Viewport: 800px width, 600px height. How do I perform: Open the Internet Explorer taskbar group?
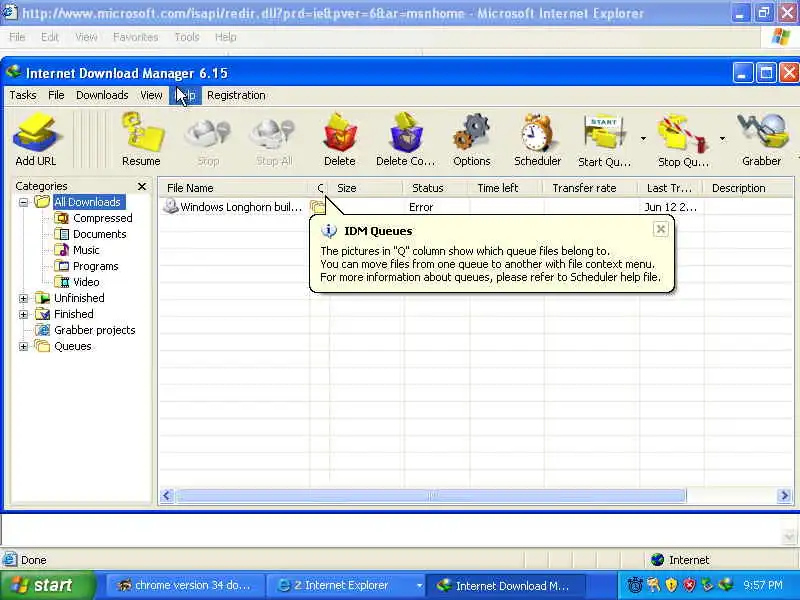tap(346, 586)
